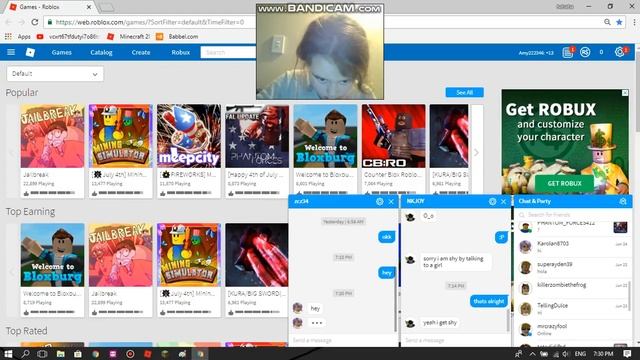Click the ENG language indicator in taskbar

580,354
